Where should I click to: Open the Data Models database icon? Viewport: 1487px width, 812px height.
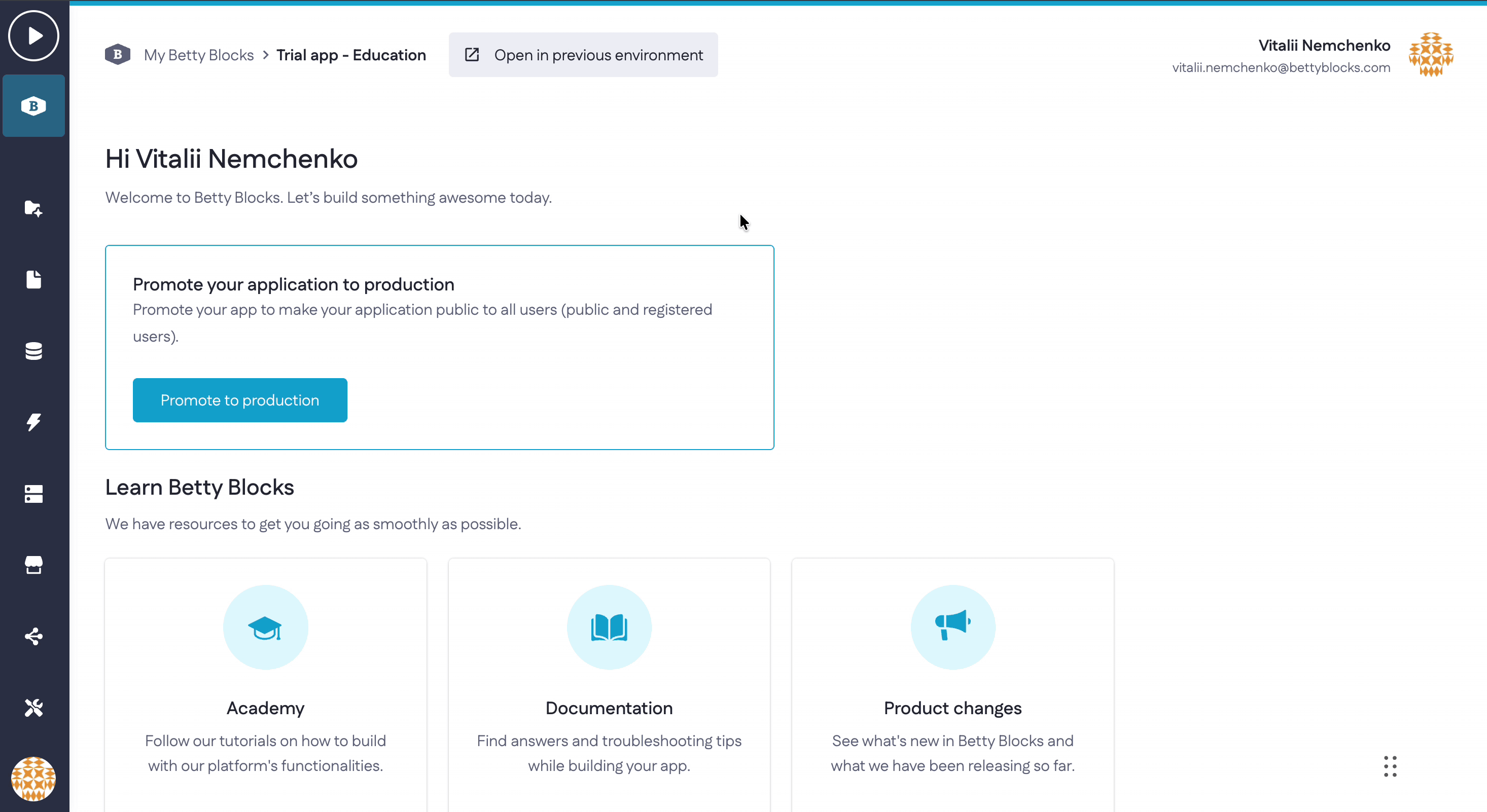(x=33, y=351)
